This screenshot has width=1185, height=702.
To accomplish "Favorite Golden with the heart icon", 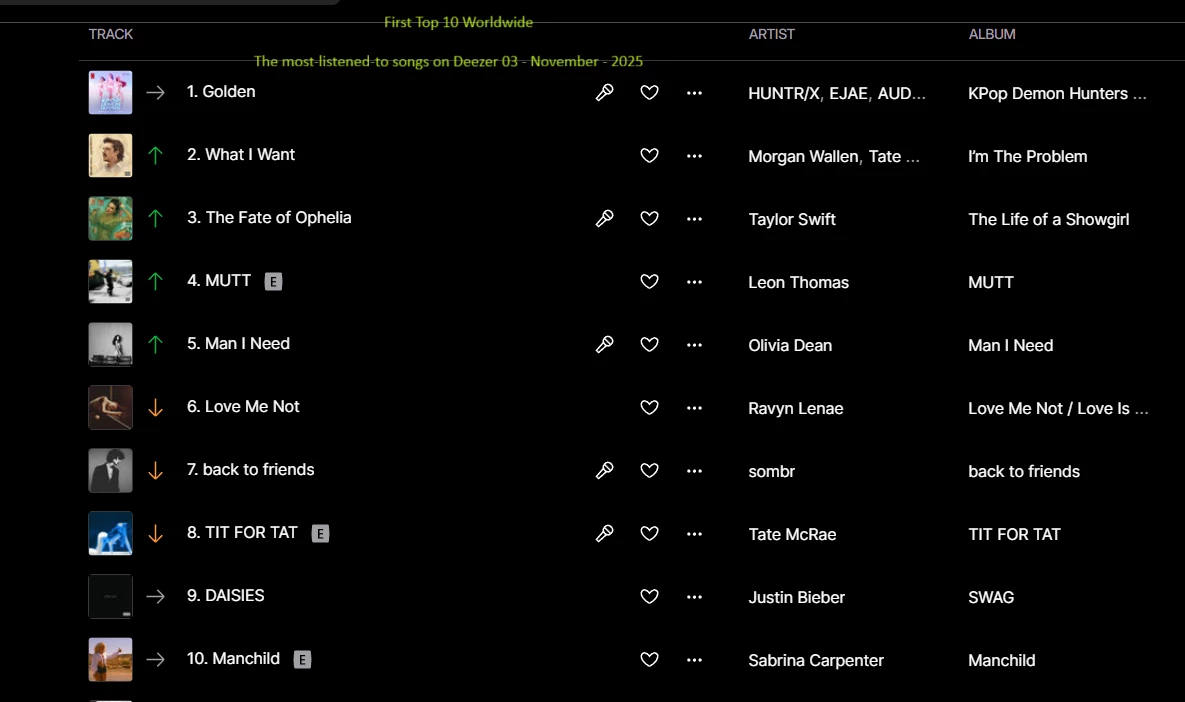I will coord(649,92).
